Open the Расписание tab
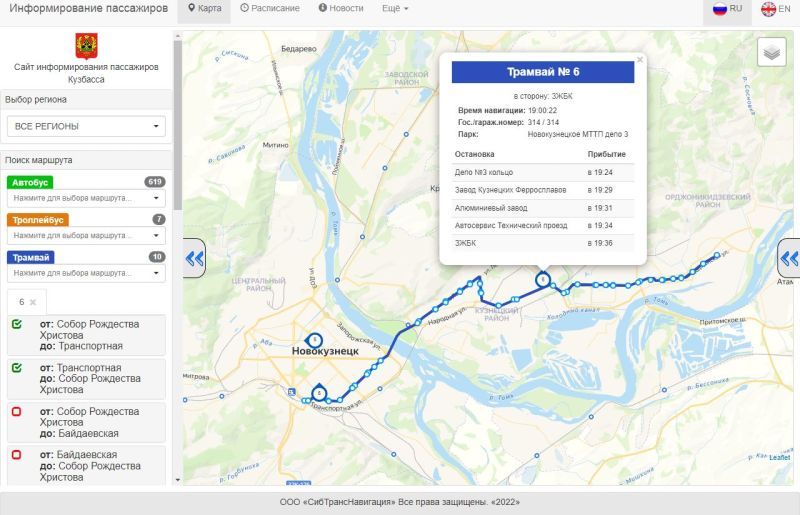This screenshot has width=800, height=515. click(x=270, y=9)
